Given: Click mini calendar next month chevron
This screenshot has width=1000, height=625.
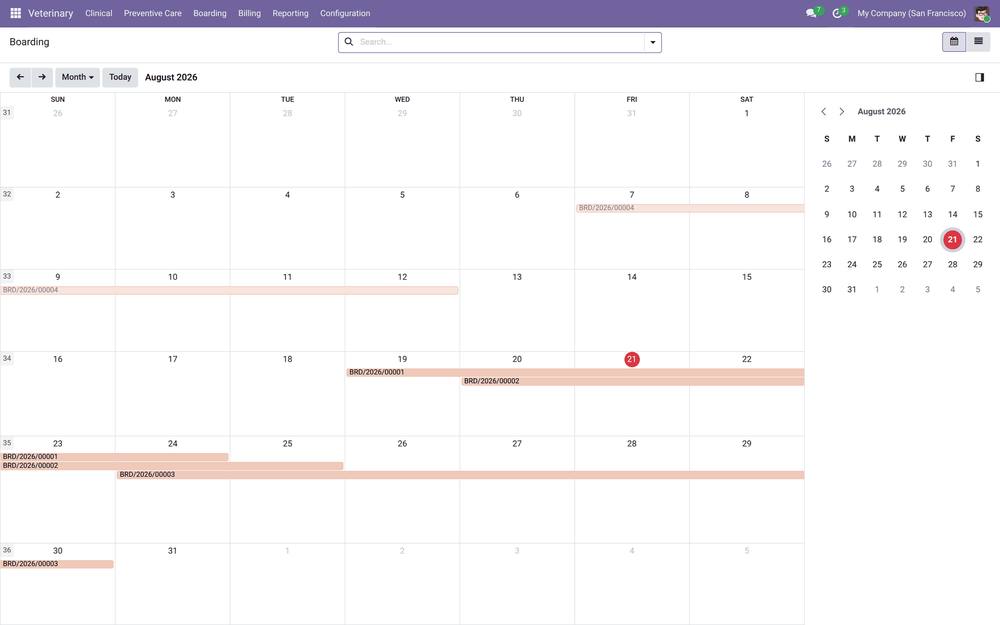Looking at the screenshot, I should point(842,112).
